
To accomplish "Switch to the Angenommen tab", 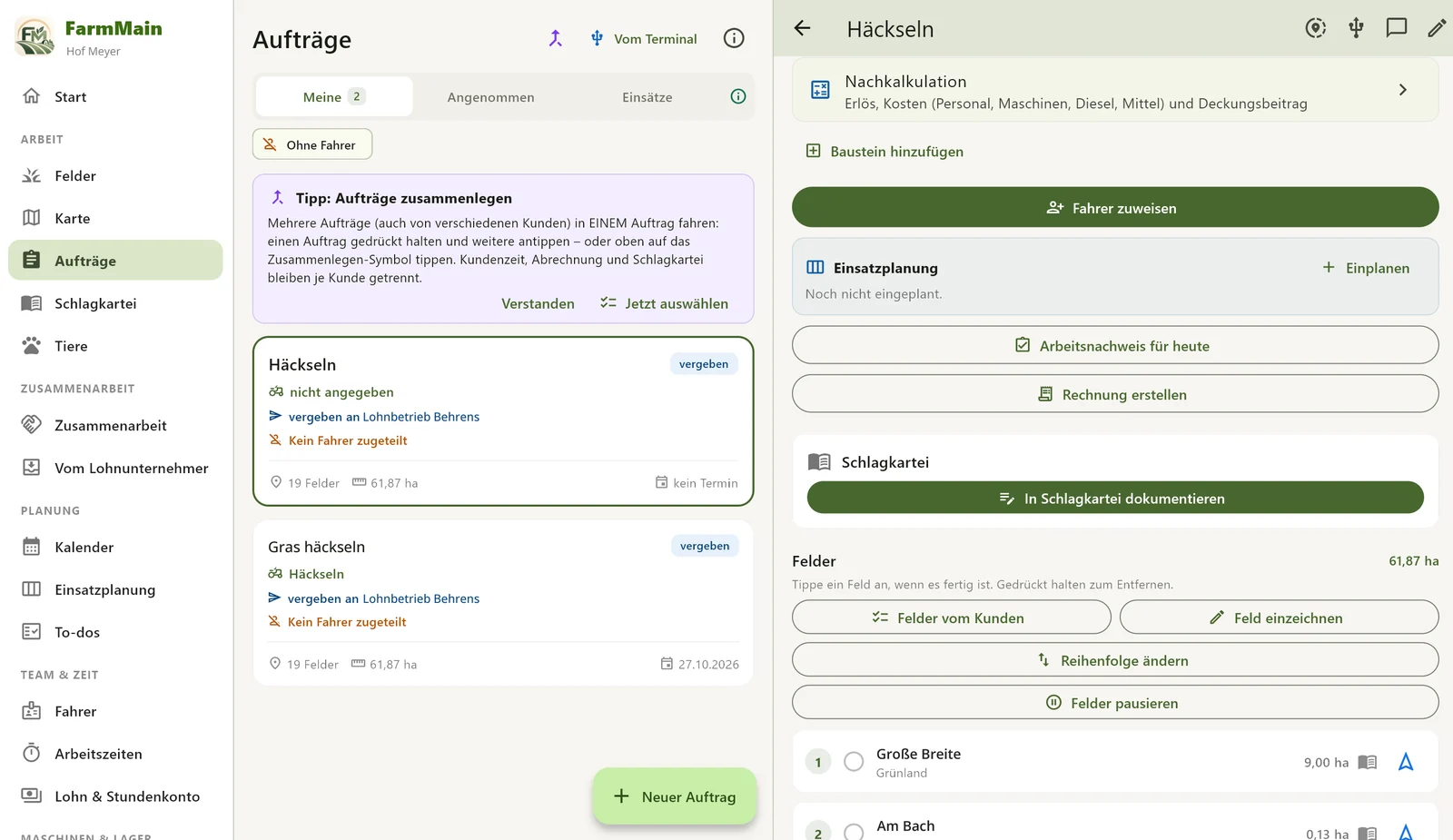I will pos(490,97).
